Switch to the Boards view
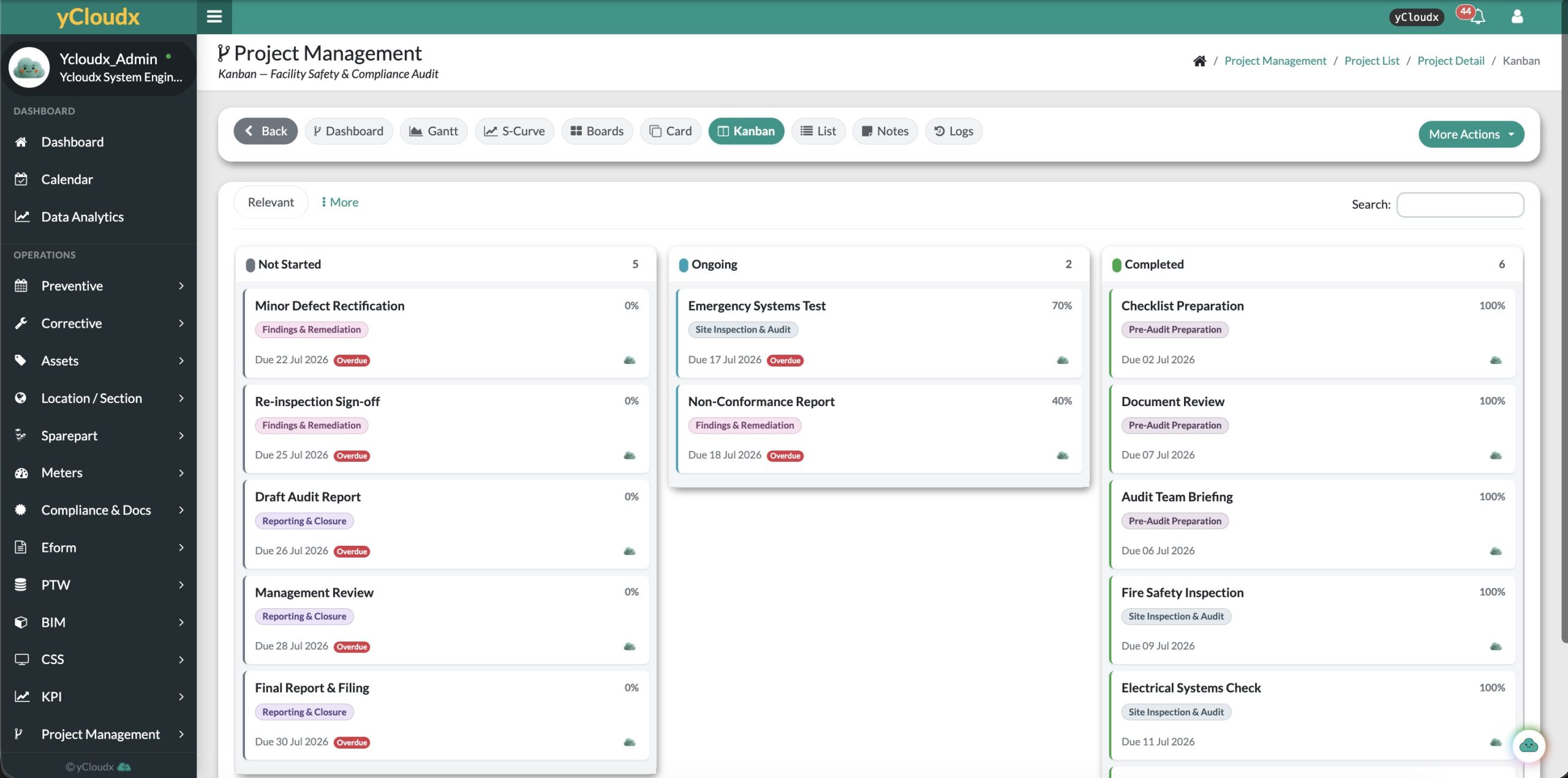 pos(597,131)
